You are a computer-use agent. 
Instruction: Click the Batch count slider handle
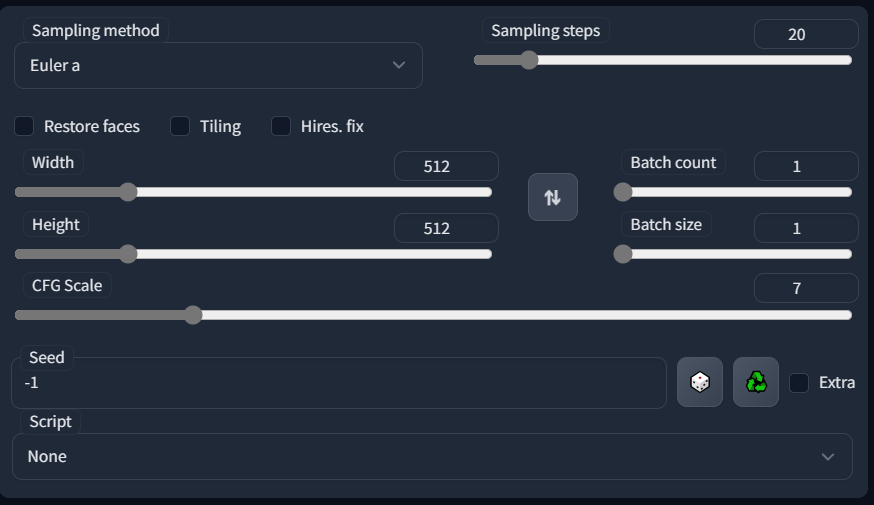(x=623, y=192)
